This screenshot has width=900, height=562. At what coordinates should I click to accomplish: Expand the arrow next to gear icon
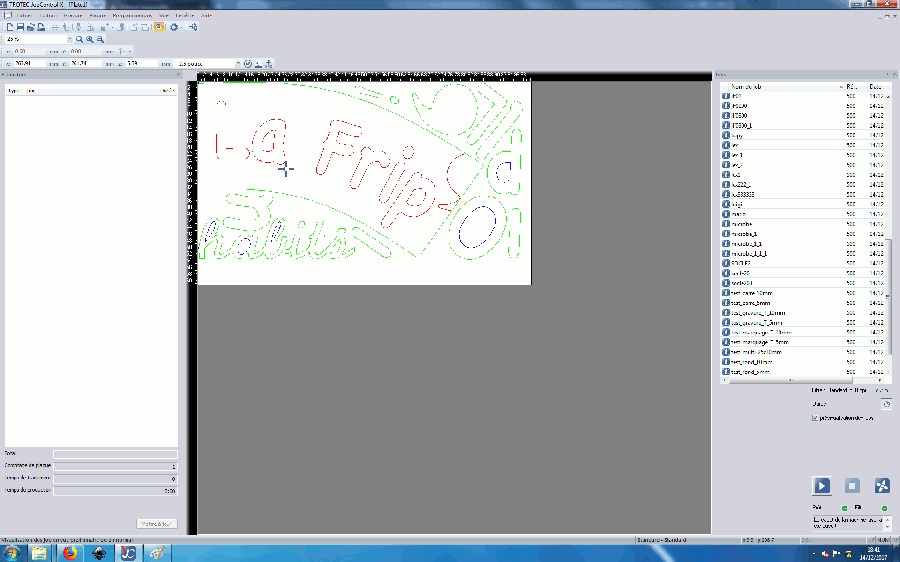(x=181, y=27)
